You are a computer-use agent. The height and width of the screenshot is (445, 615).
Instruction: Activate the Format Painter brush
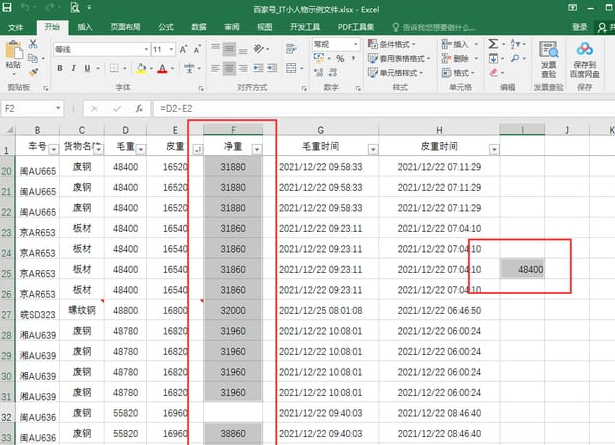click(x=33, y=72)
